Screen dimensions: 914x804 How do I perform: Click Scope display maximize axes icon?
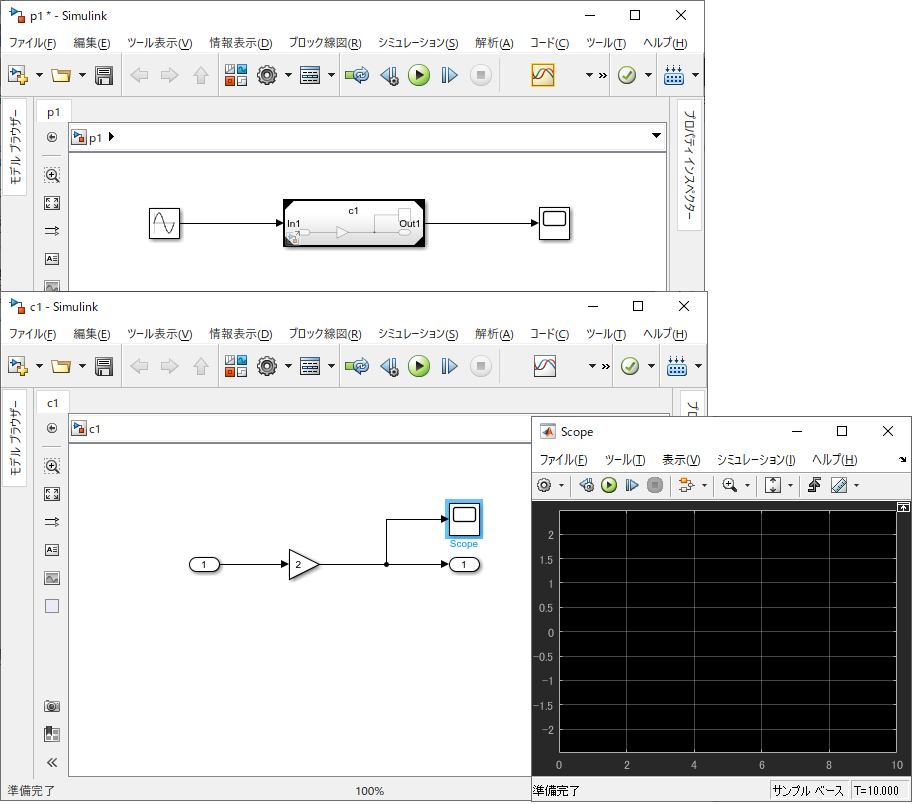[x=903, y=508]
